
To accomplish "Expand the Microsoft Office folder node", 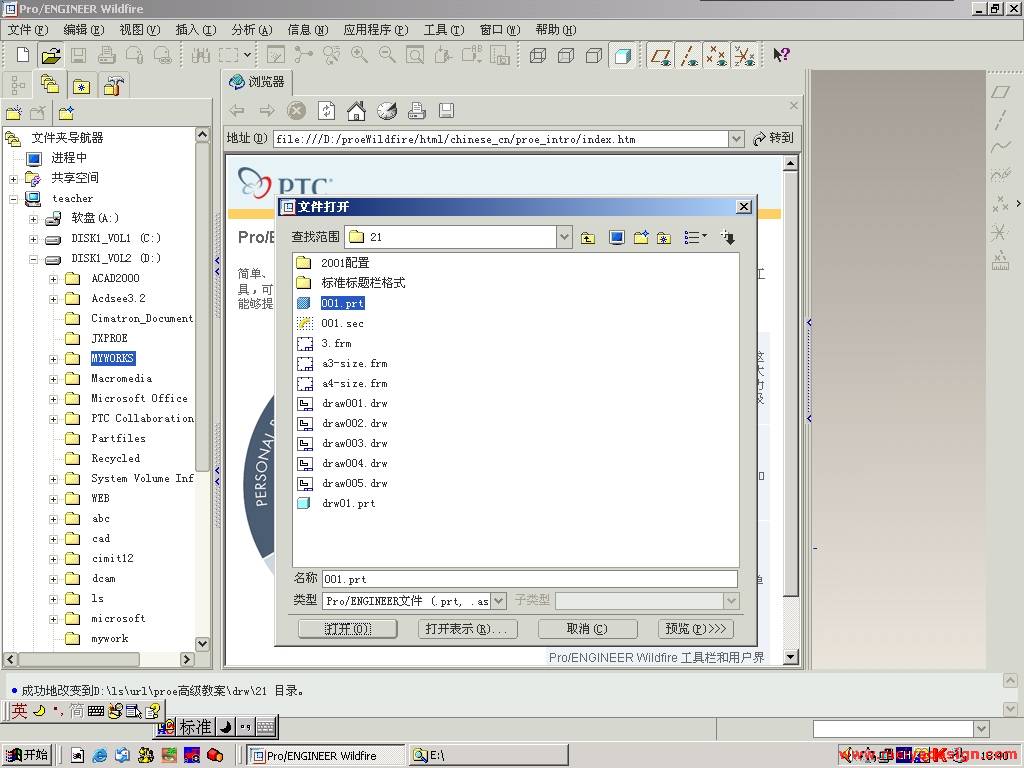I will [x=54, y=399].
